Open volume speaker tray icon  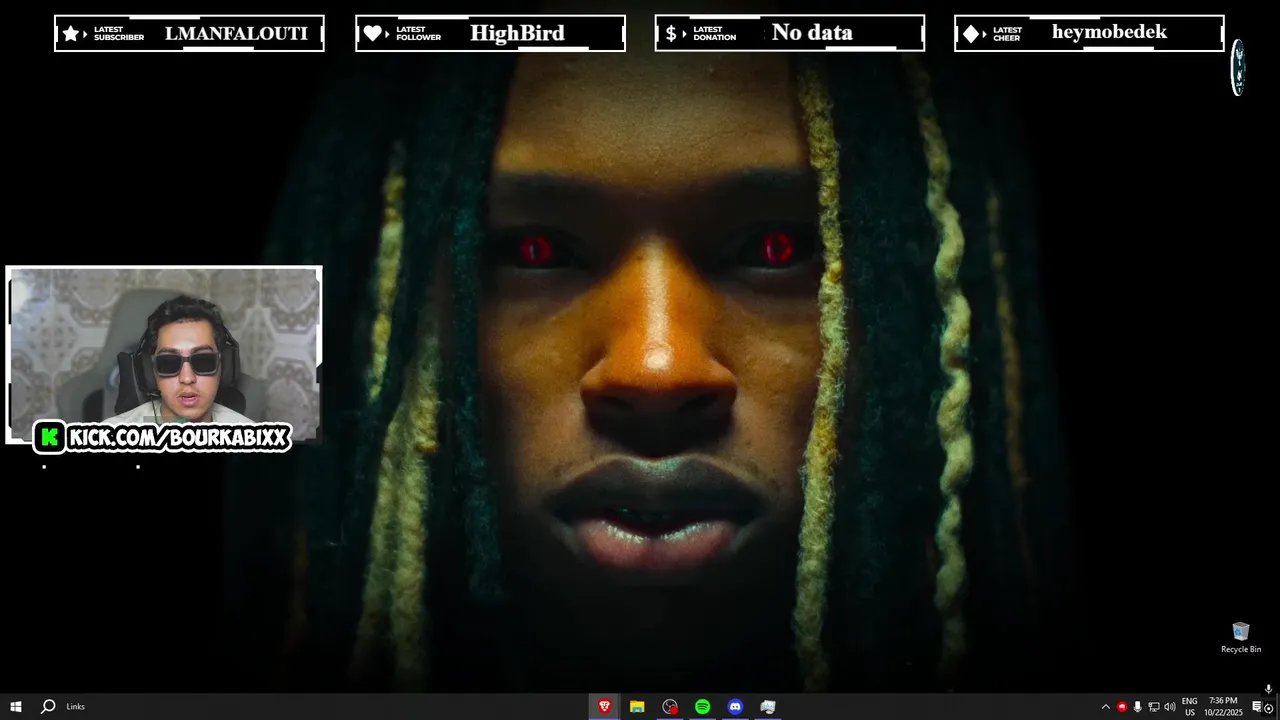(x=1170, y=707)
